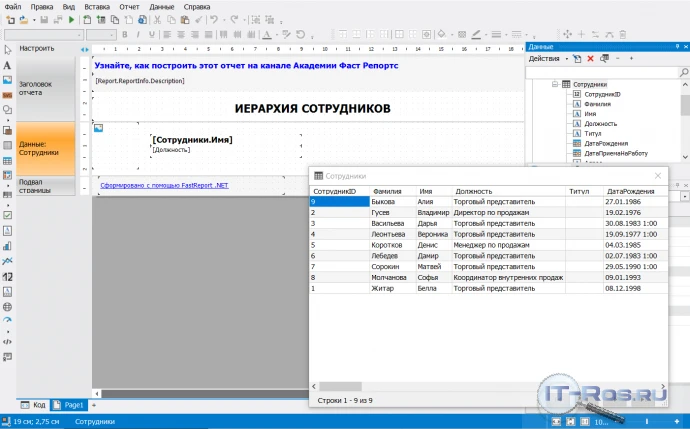The height and width of the screenshot is (429, 690).
Task: Select the Sparkline object tool
Action: coord(7,261)
